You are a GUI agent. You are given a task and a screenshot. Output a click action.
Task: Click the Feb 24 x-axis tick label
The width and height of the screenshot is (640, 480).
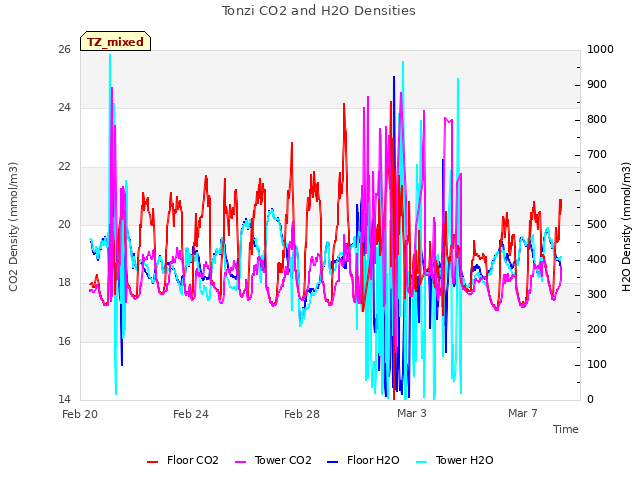pos(191,414)
